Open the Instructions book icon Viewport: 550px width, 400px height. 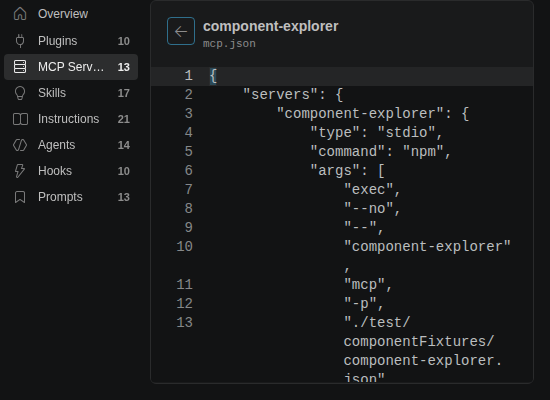20,119
